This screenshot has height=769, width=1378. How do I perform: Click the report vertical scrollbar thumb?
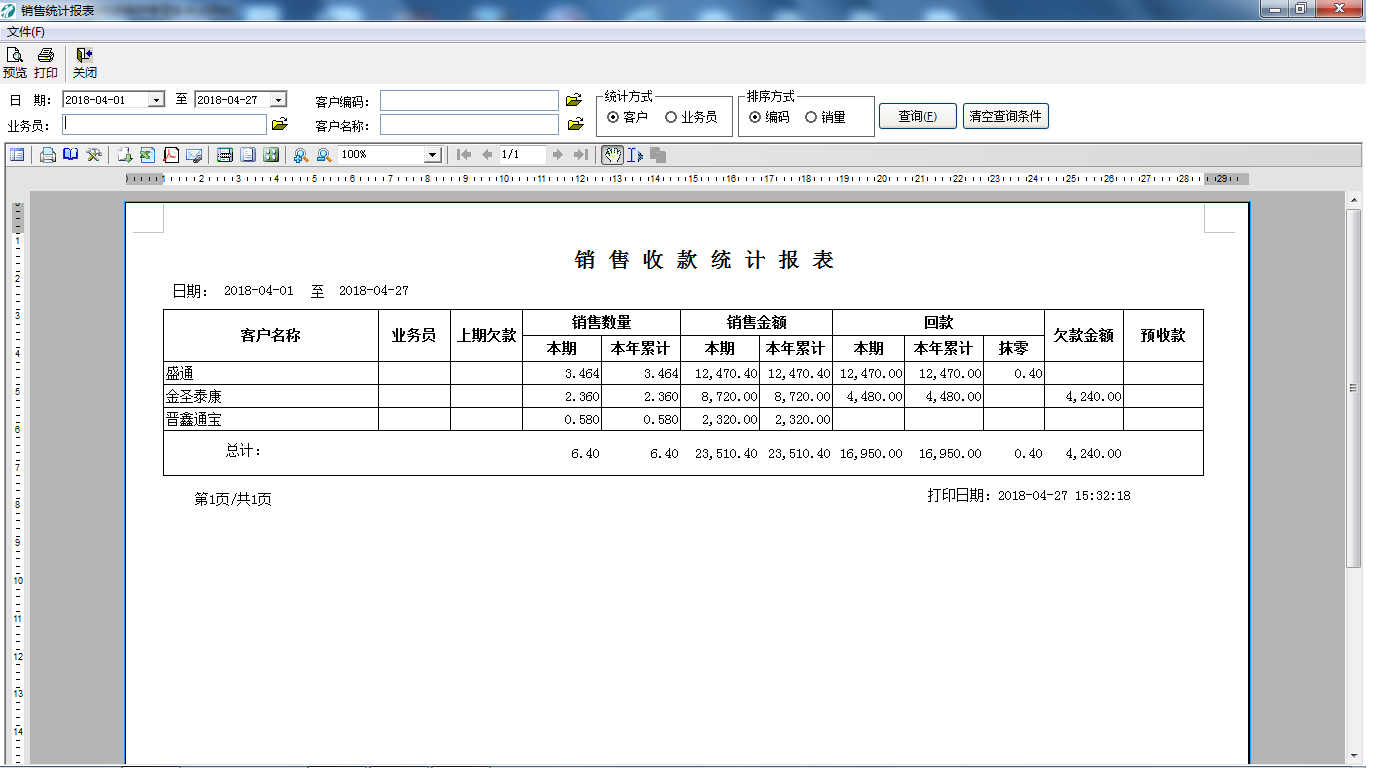[1354, 388]
